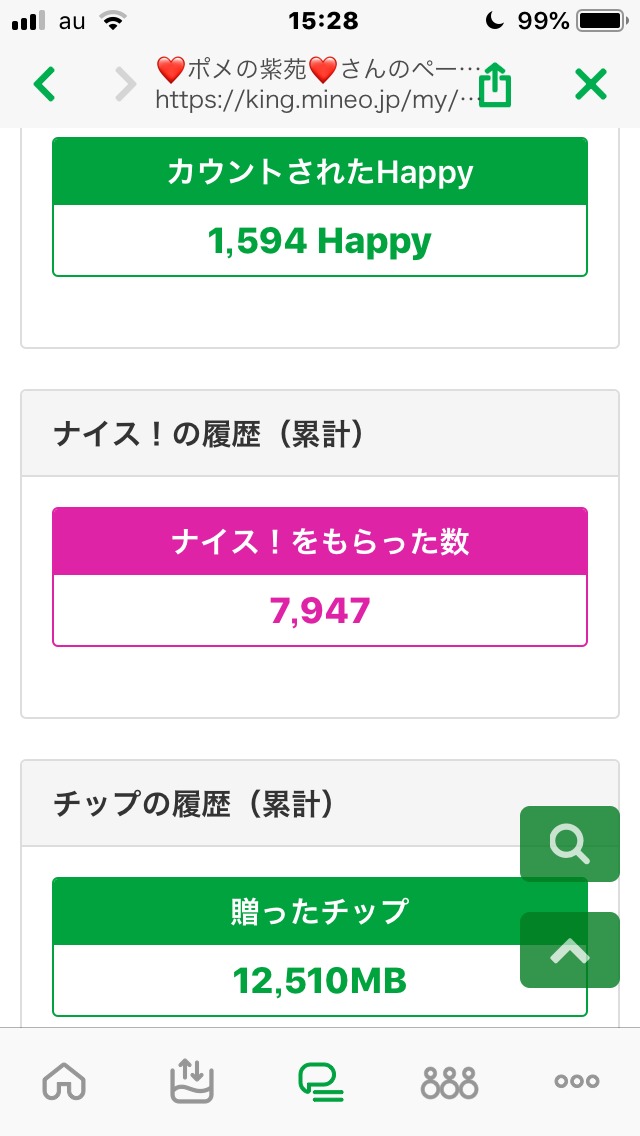Image resolution: width=640 pixels, height=1136 pixels.
Task: Tap the 贈ったチップ green header
Action: [x=320, y=912]
